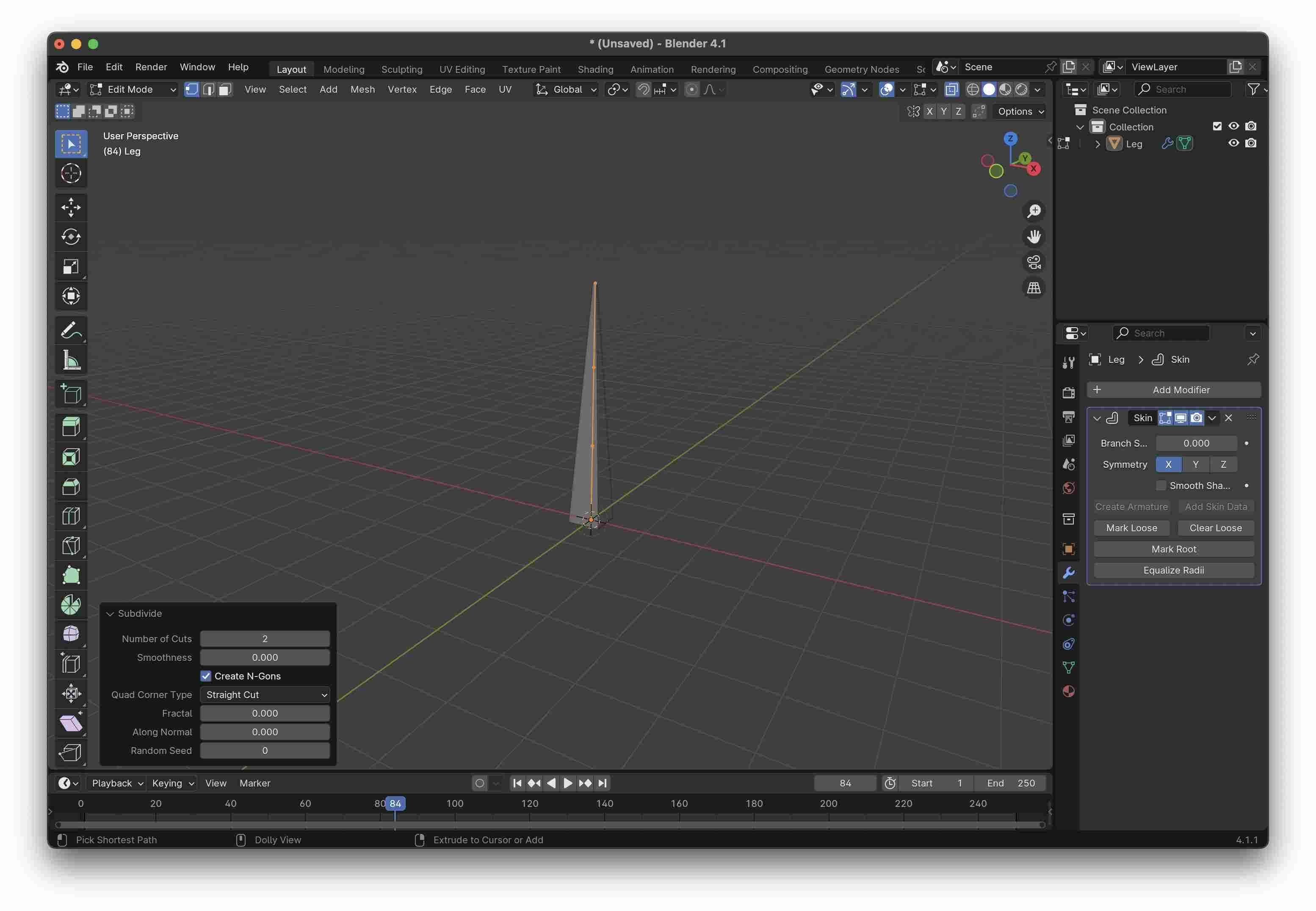Uncheck Collection exclude checkbox in outliner
Image resolution: width=1316 pixels, height=911 pixels.
click(1217, 126)
